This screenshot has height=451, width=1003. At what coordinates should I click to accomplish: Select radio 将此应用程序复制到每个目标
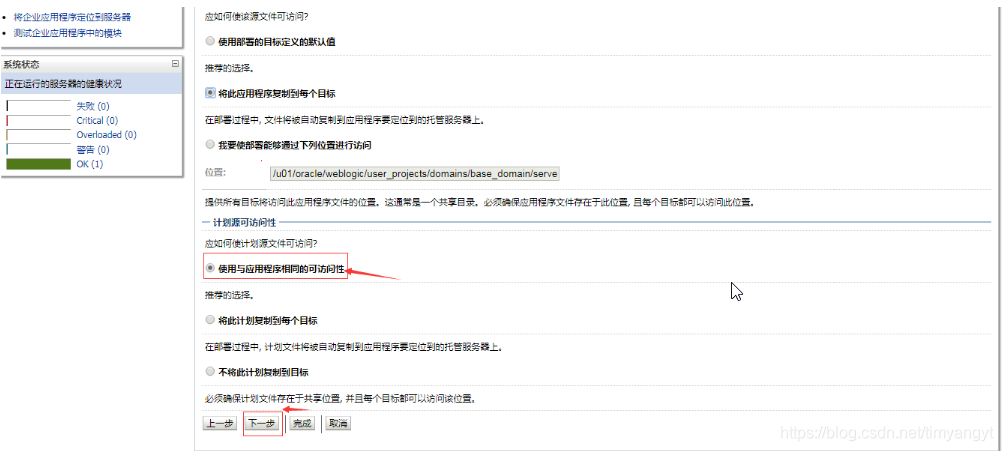(210, 93)
